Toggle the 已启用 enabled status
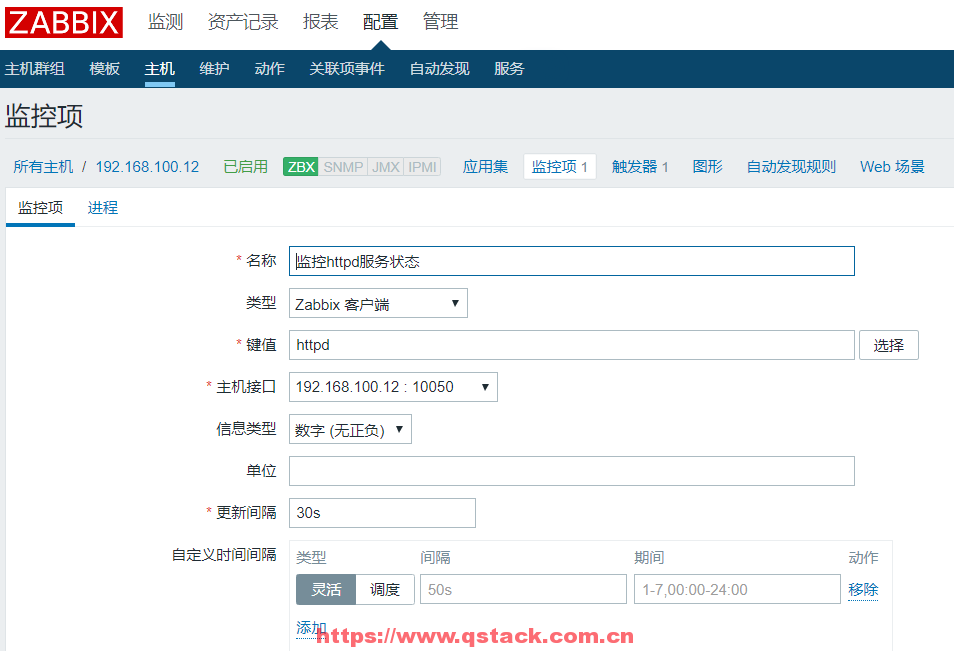Screen dimensions: 954x651 pyautogui.click(x=245, y=167)
